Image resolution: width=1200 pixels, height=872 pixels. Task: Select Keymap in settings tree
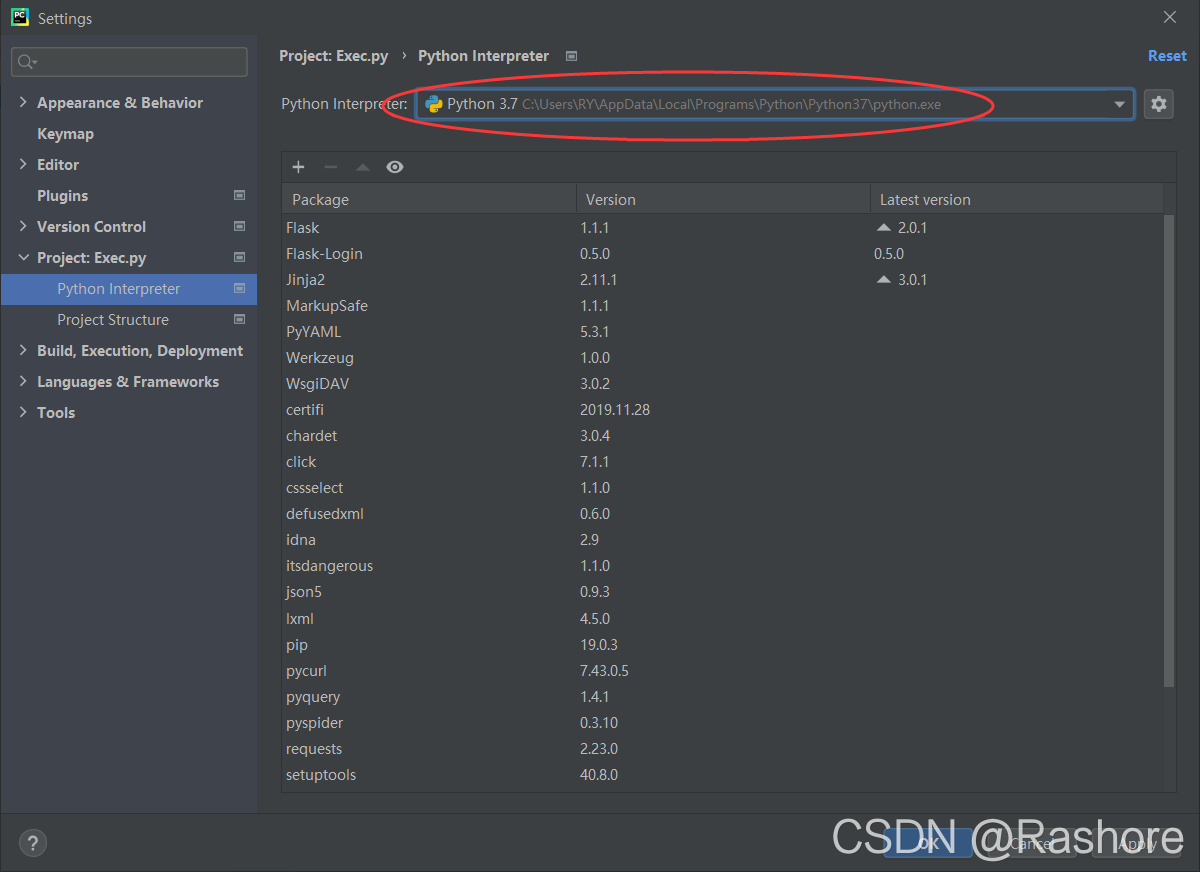[x=65, y=134]
